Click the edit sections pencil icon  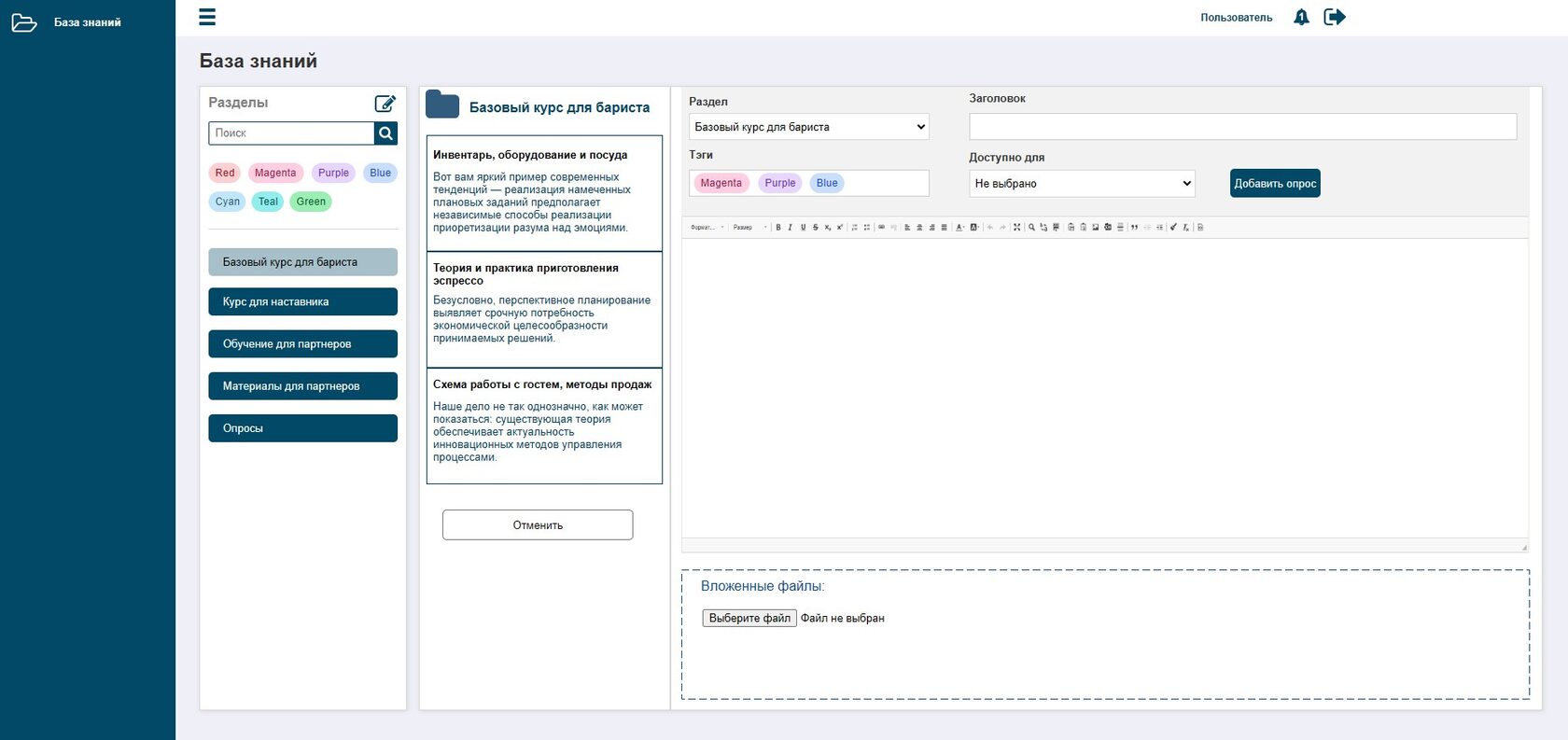[x=385, y=103]
